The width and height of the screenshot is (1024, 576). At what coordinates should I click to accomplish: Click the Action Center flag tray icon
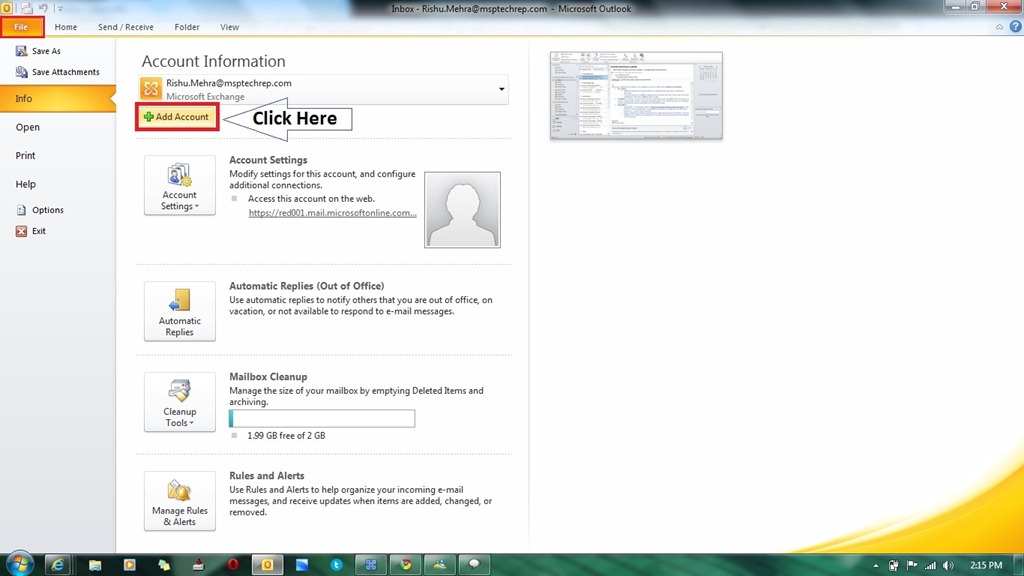[912, 566]
